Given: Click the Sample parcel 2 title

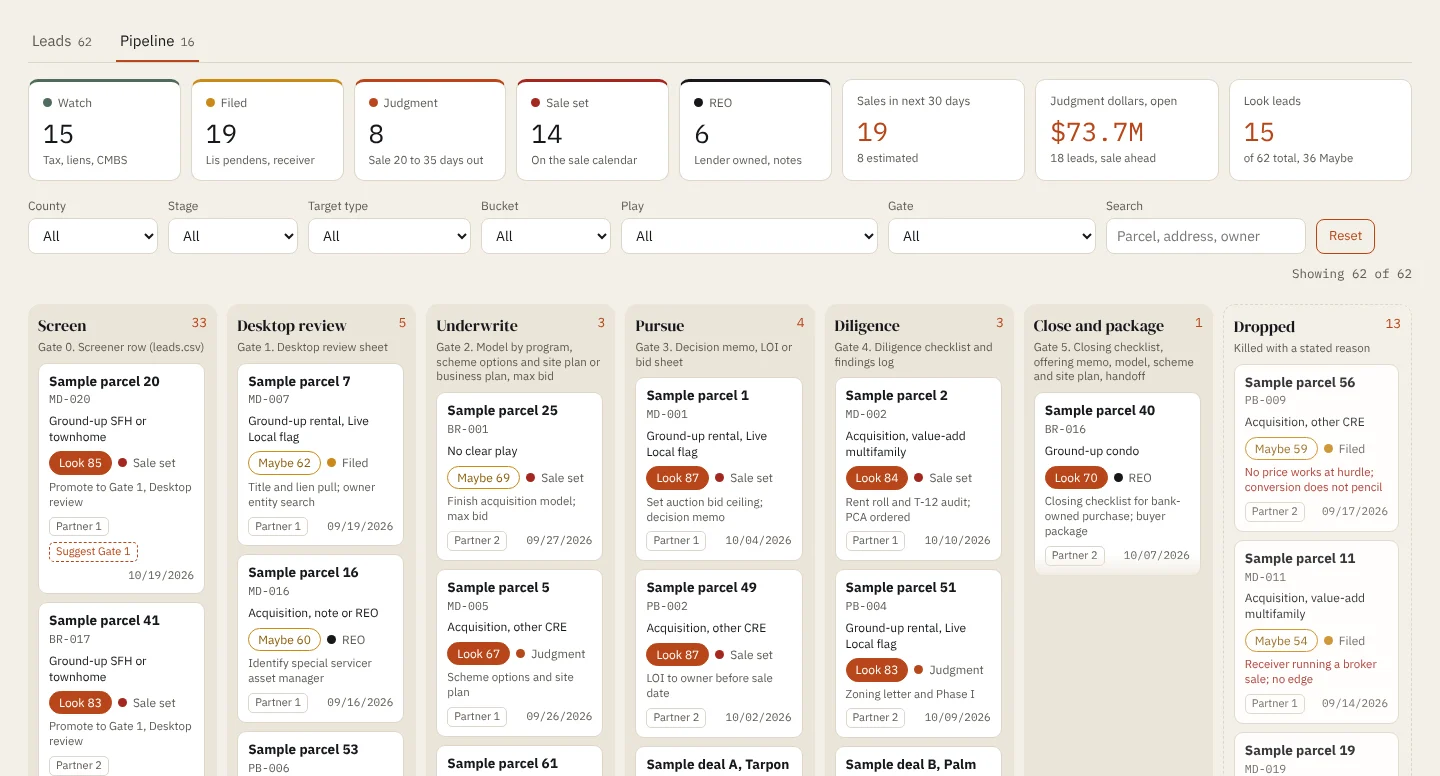Looking at the screenshot, I should click(896, 395).
